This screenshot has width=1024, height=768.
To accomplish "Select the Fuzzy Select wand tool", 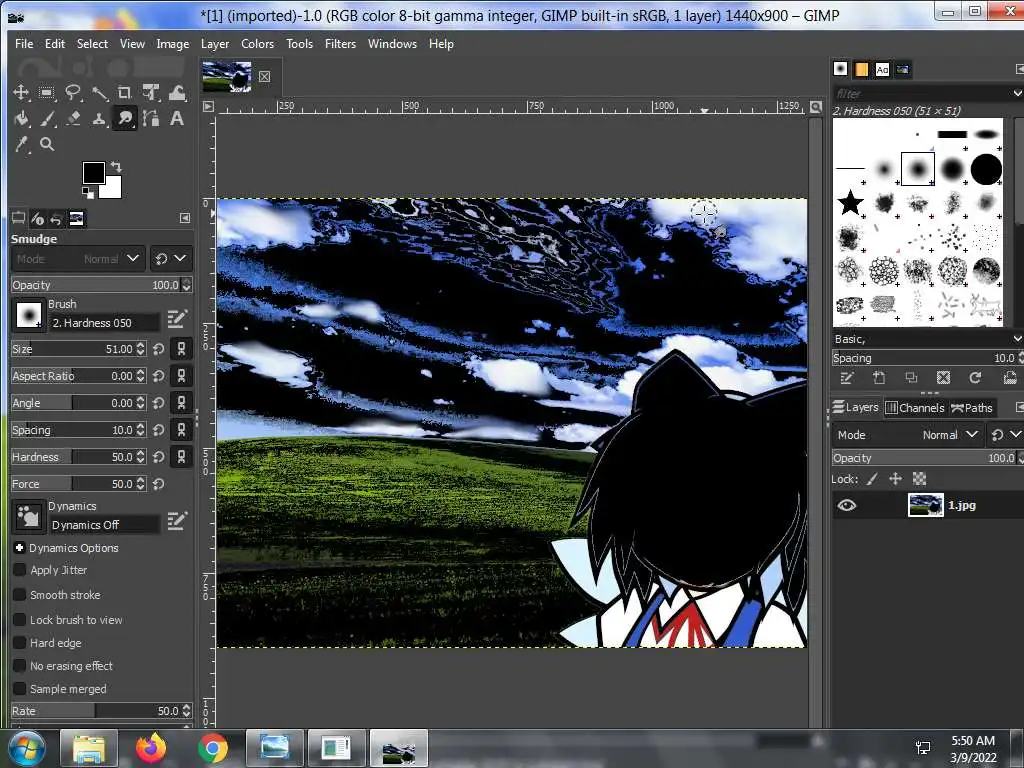I will tap(99, 93).
